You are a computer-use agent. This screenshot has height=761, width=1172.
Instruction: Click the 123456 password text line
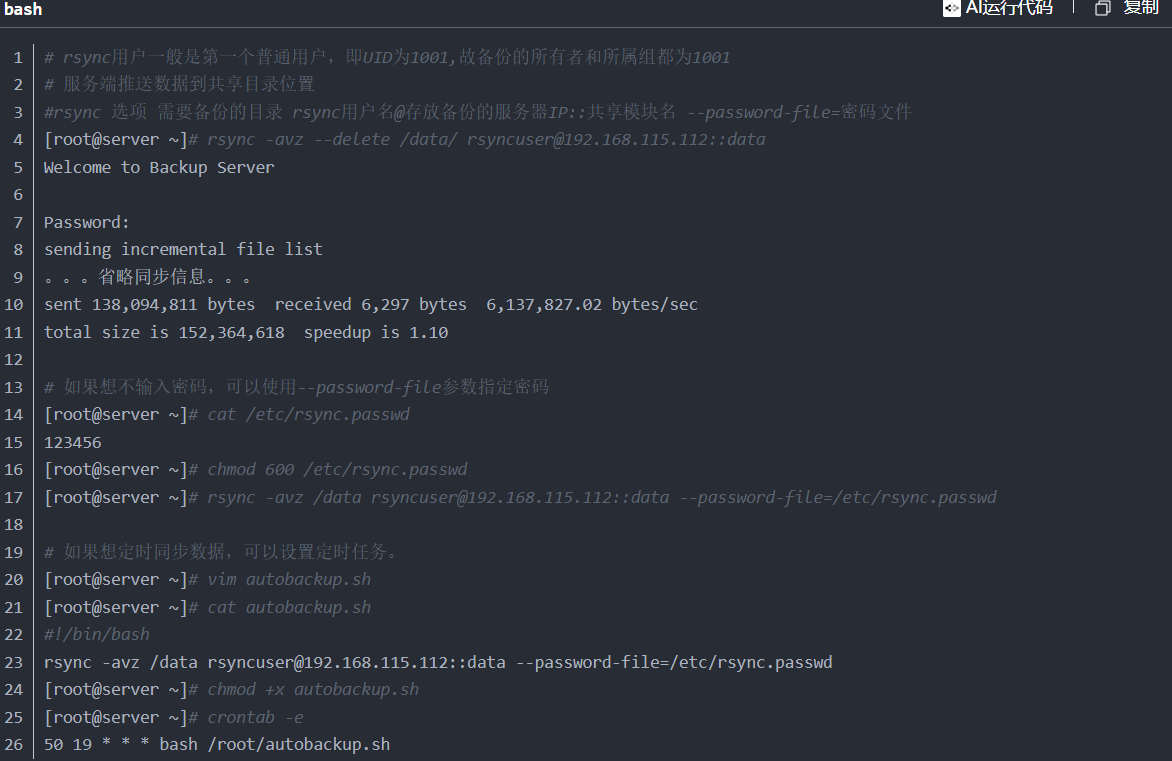pyautogui.click(x=71, y=441)
